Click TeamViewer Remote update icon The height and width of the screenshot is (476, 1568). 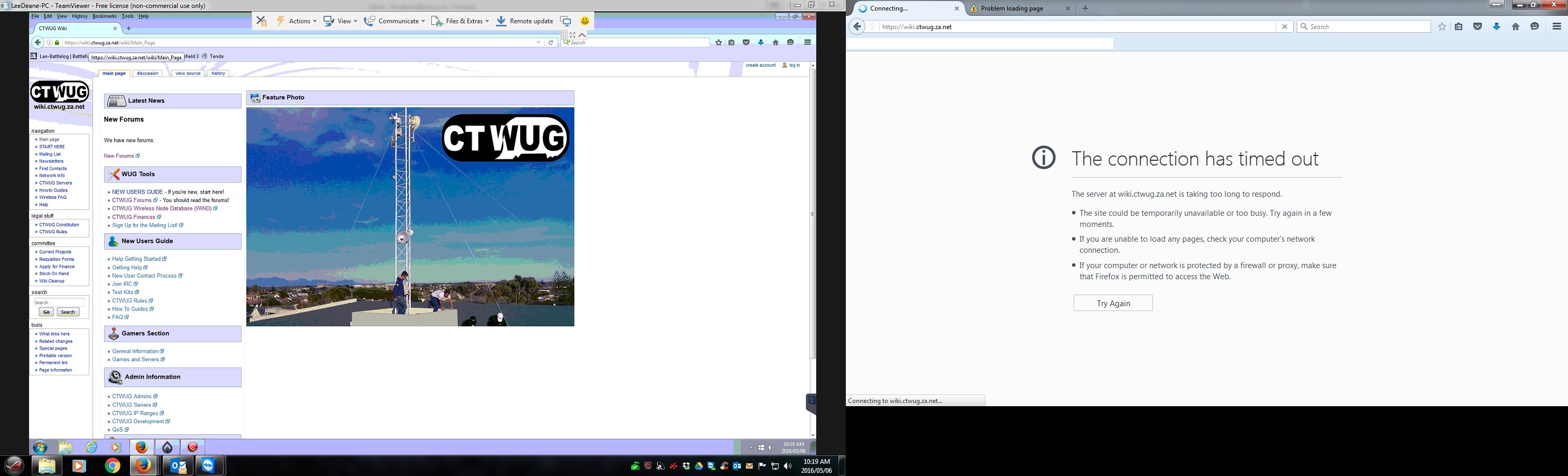[501, 21]
